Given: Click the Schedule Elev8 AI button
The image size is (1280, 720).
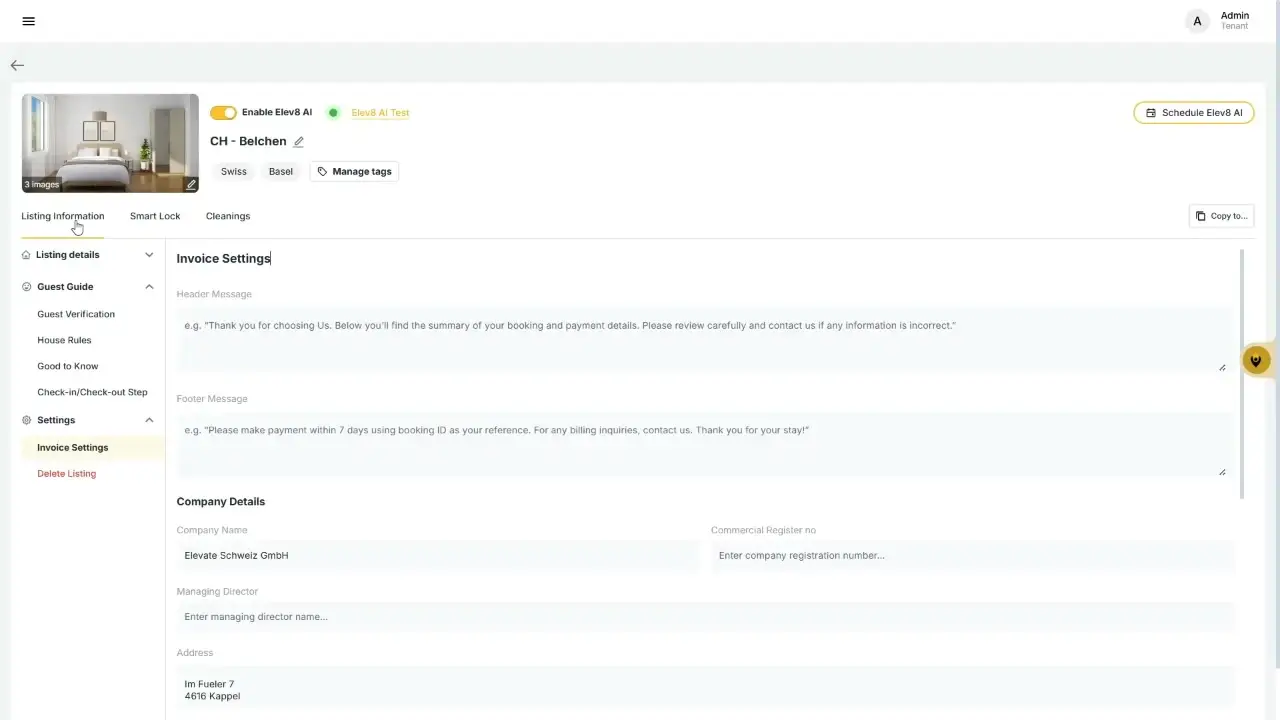Looking at the screenshot, I should click(1193, 113).
